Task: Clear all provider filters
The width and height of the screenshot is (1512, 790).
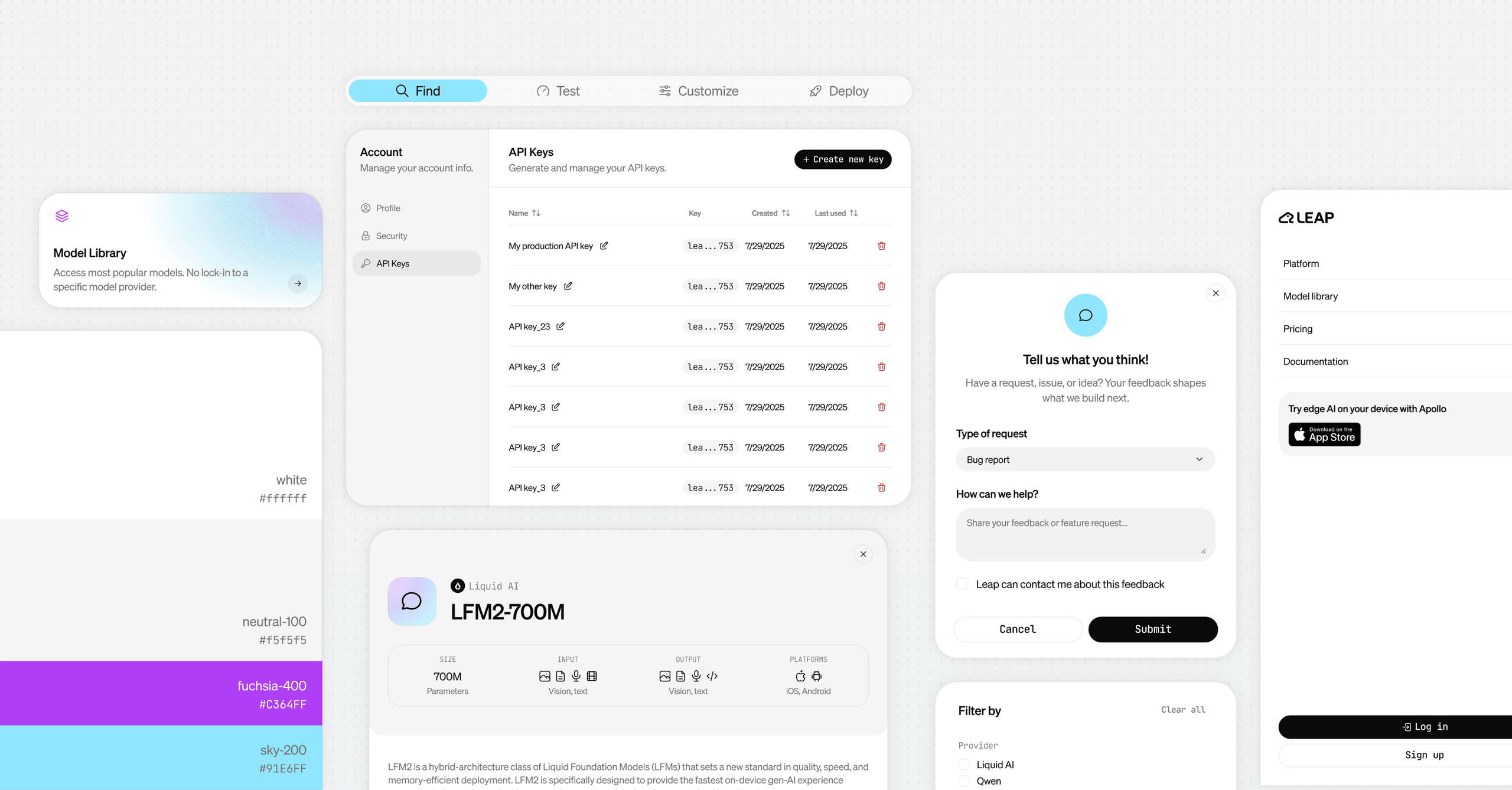Action: pos(1182,710)
